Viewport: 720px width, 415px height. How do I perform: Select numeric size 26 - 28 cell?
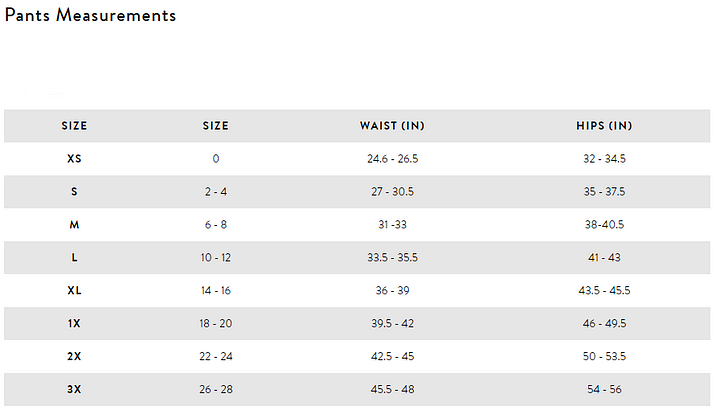(x=216, y=389)
